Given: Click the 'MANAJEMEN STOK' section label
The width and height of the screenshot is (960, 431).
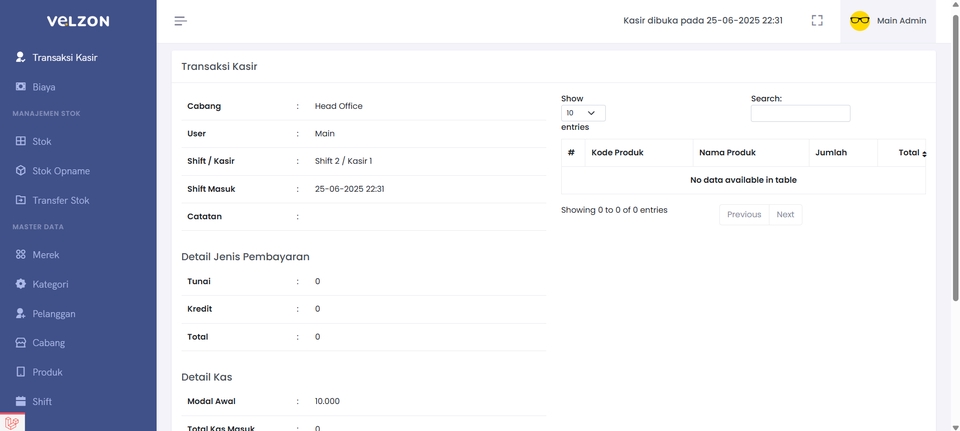Looking at the screenshot, I should coord(47,114).
